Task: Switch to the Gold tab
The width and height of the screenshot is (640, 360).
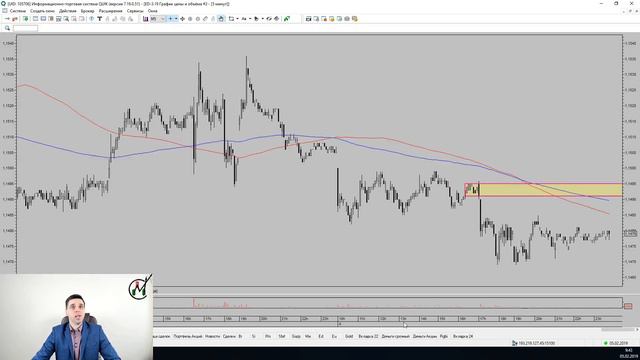Action: pyautogui.click(x=349, y=336)
